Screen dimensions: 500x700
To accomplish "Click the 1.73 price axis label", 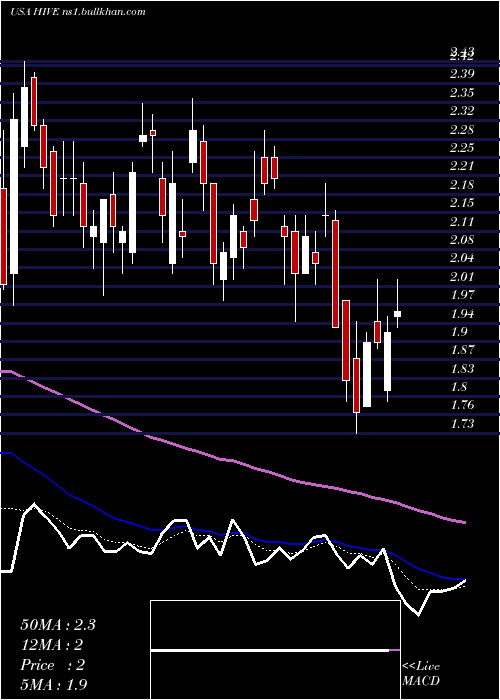I will (462, 424).
